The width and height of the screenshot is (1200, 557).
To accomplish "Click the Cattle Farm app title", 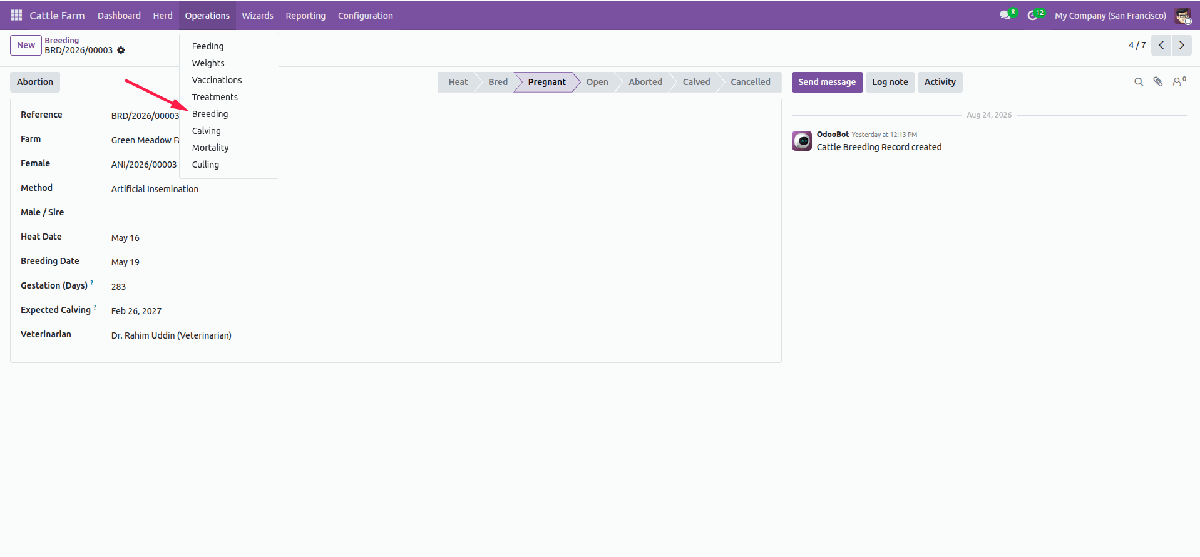I will [x=57, y=16].
